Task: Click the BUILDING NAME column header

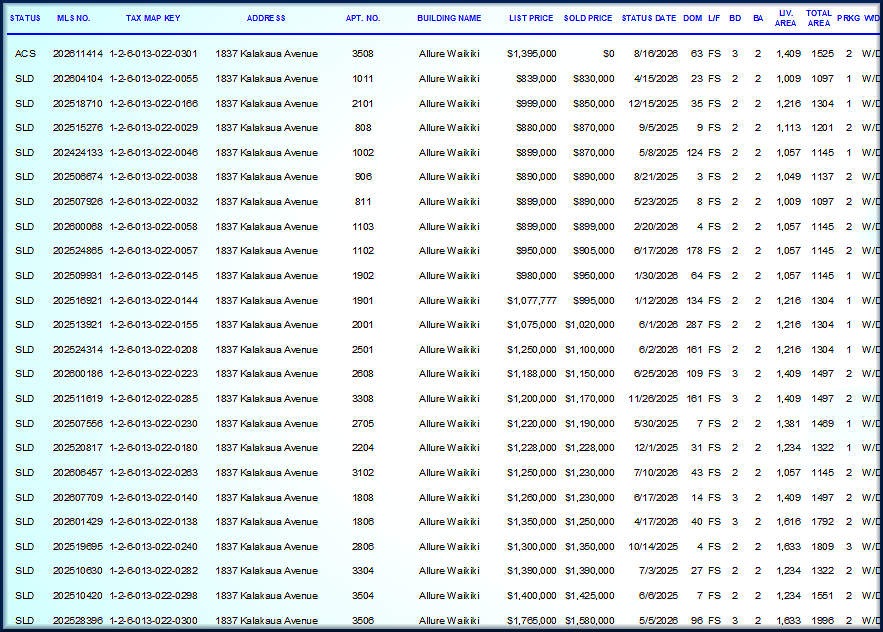Action: pyautogui.click(x=449, y=18)
